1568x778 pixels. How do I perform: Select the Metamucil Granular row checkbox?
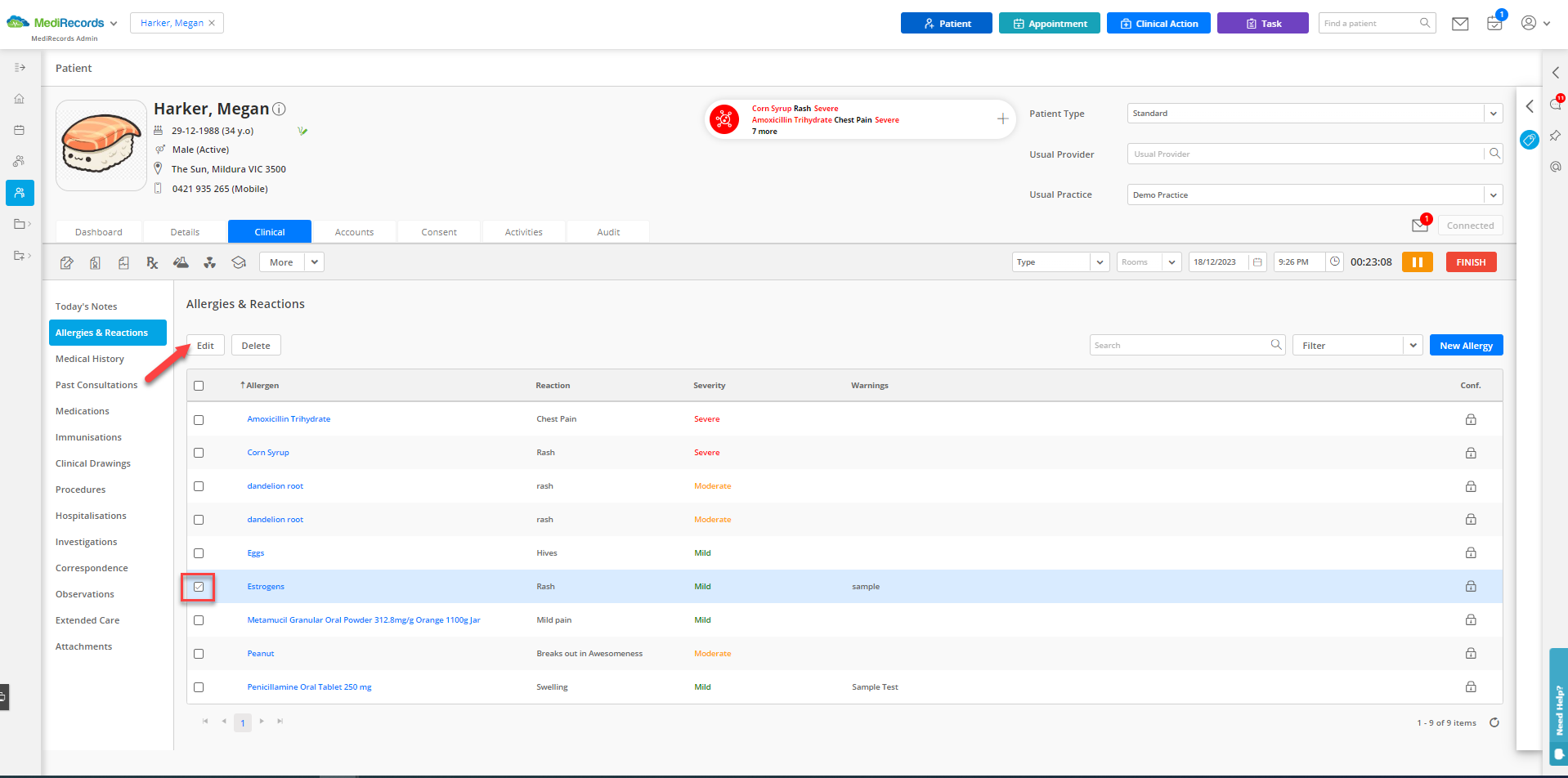click(199, 620)
